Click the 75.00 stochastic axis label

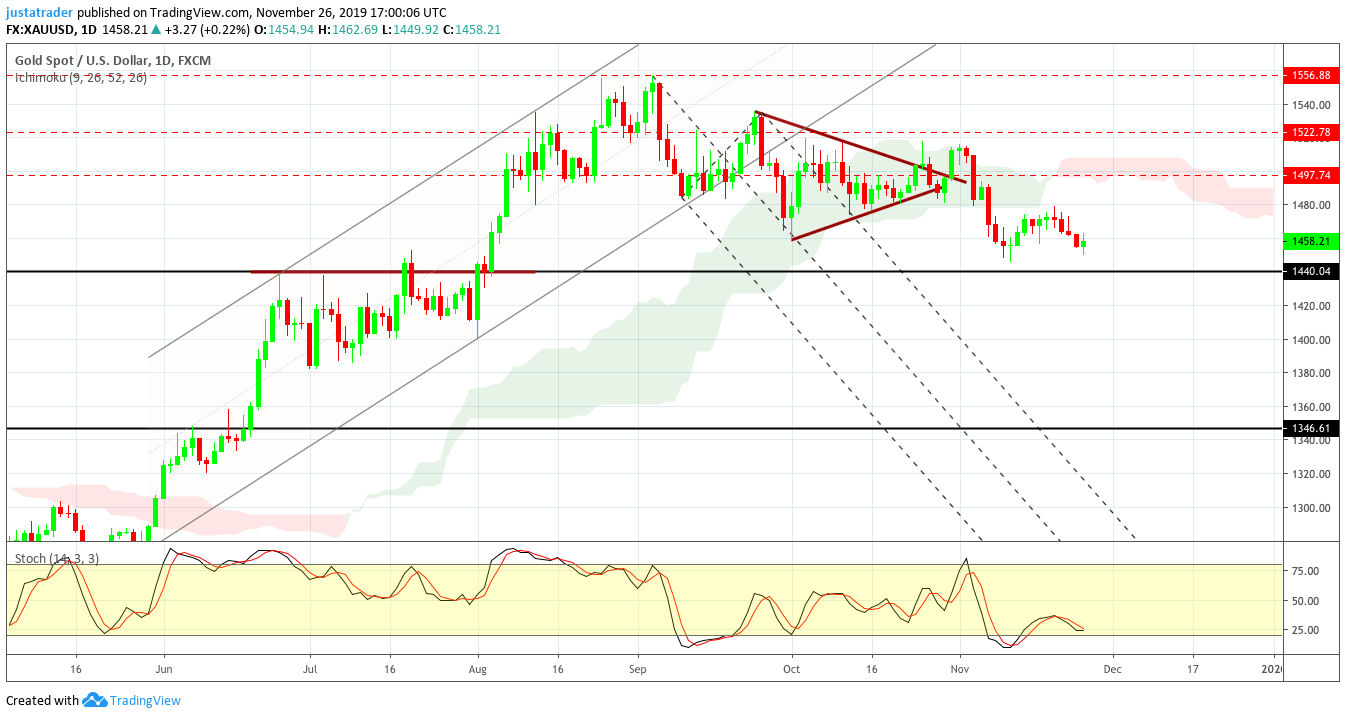tap(1305, 571)
